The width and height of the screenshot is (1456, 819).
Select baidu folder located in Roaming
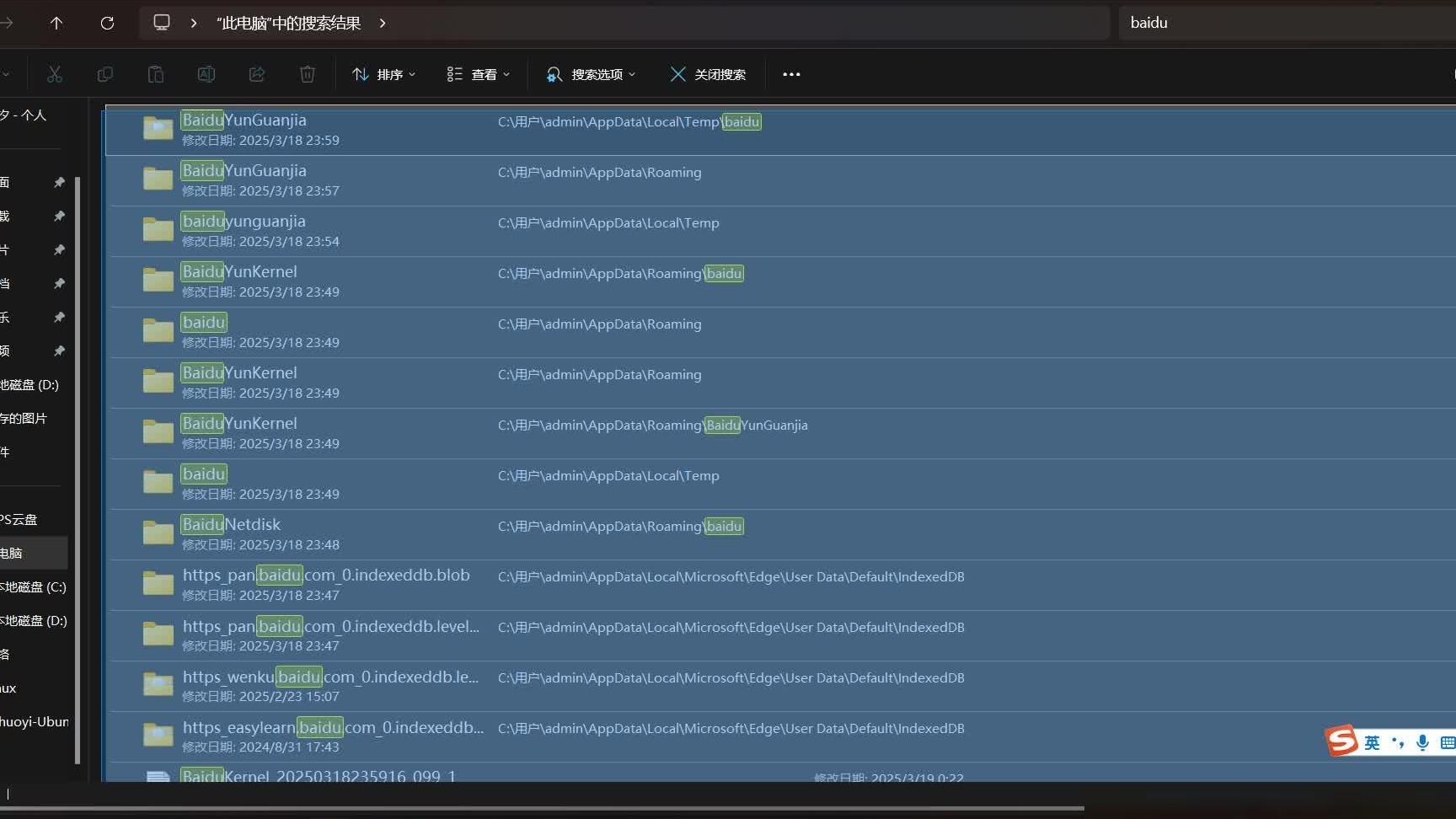pyautogui.click(x=780, y=333)
